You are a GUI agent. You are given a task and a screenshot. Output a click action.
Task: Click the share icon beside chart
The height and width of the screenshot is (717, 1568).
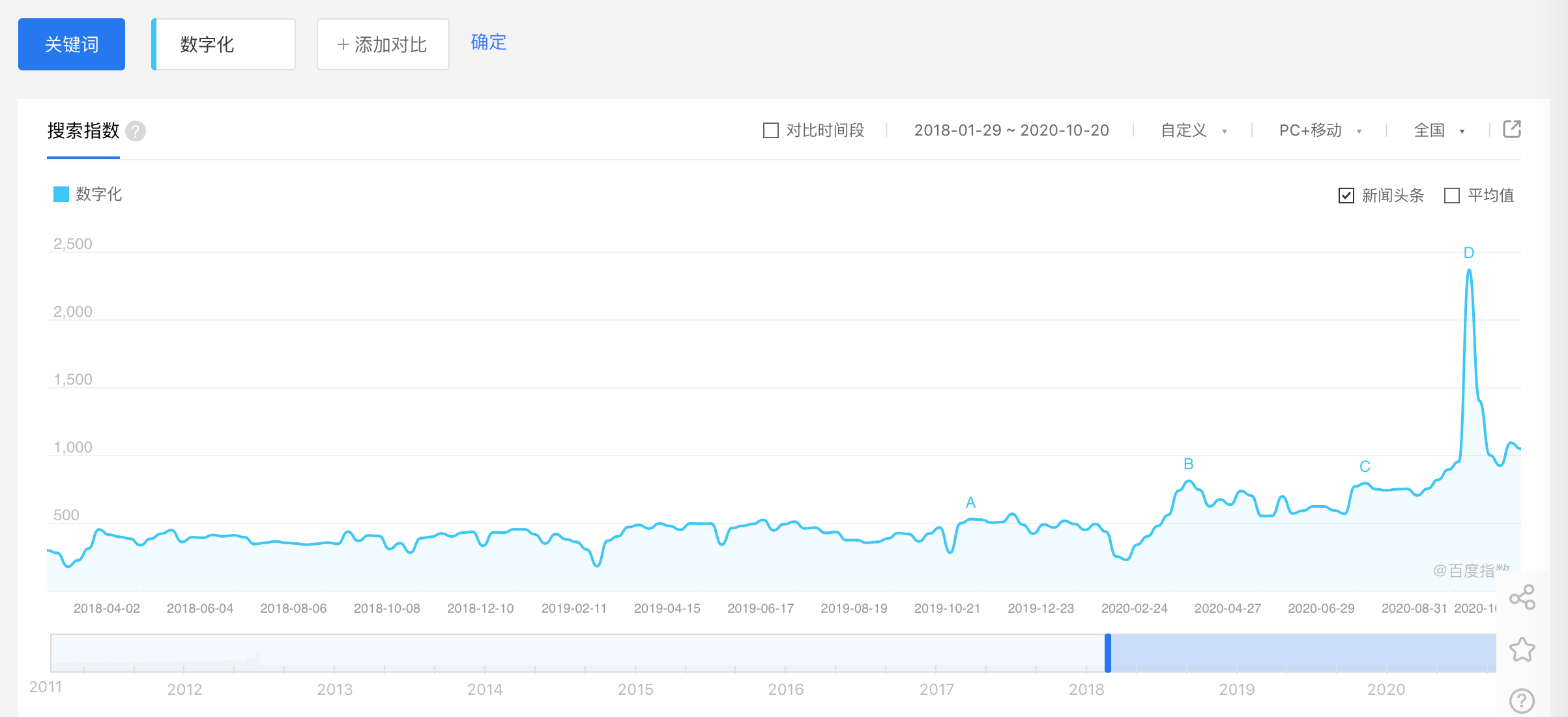[1522, 597]
